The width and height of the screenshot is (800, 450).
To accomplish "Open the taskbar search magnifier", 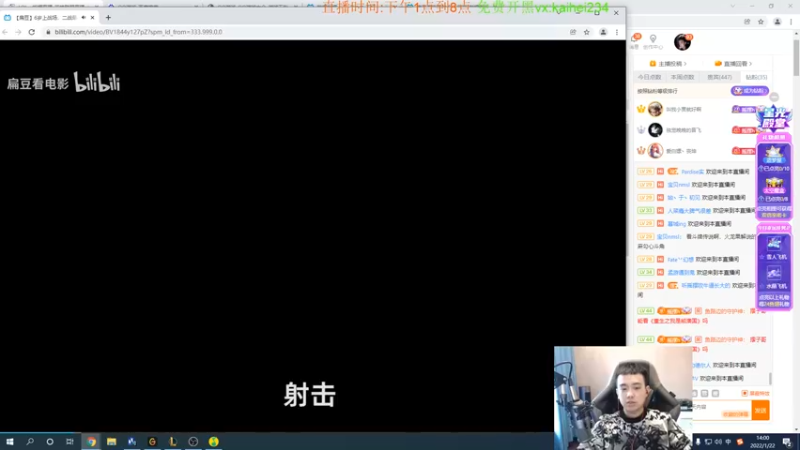I will coord(30,441).
